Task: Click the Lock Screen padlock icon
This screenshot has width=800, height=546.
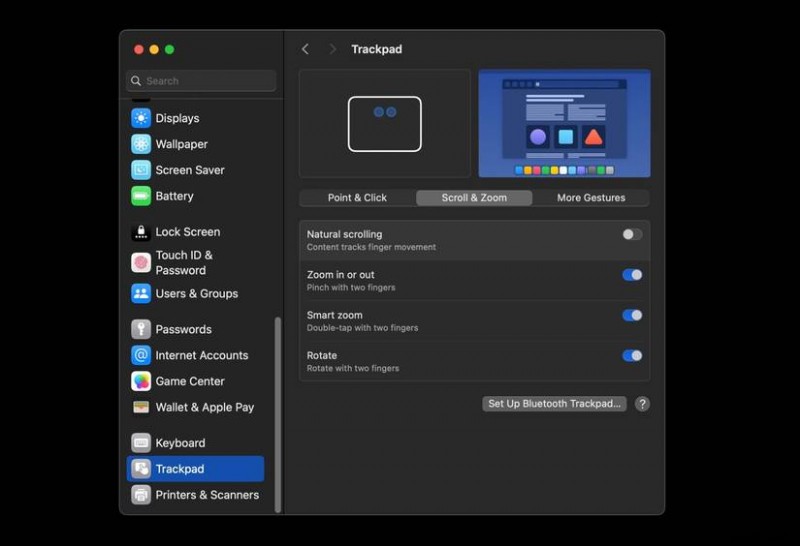Action: click(141, 232)
